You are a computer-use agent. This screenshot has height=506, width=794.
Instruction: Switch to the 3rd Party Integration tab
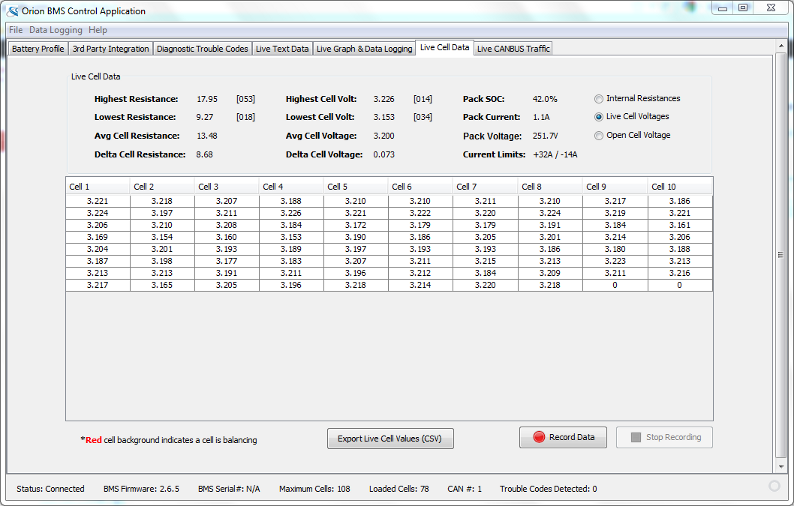coord(110,49)
